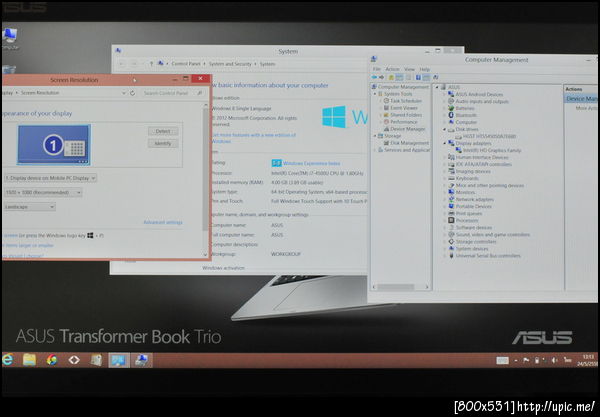The height and width of the screenshot is (417, 600).
Task: Open the Action menu in Computer Management
Action: click(392, 69)
